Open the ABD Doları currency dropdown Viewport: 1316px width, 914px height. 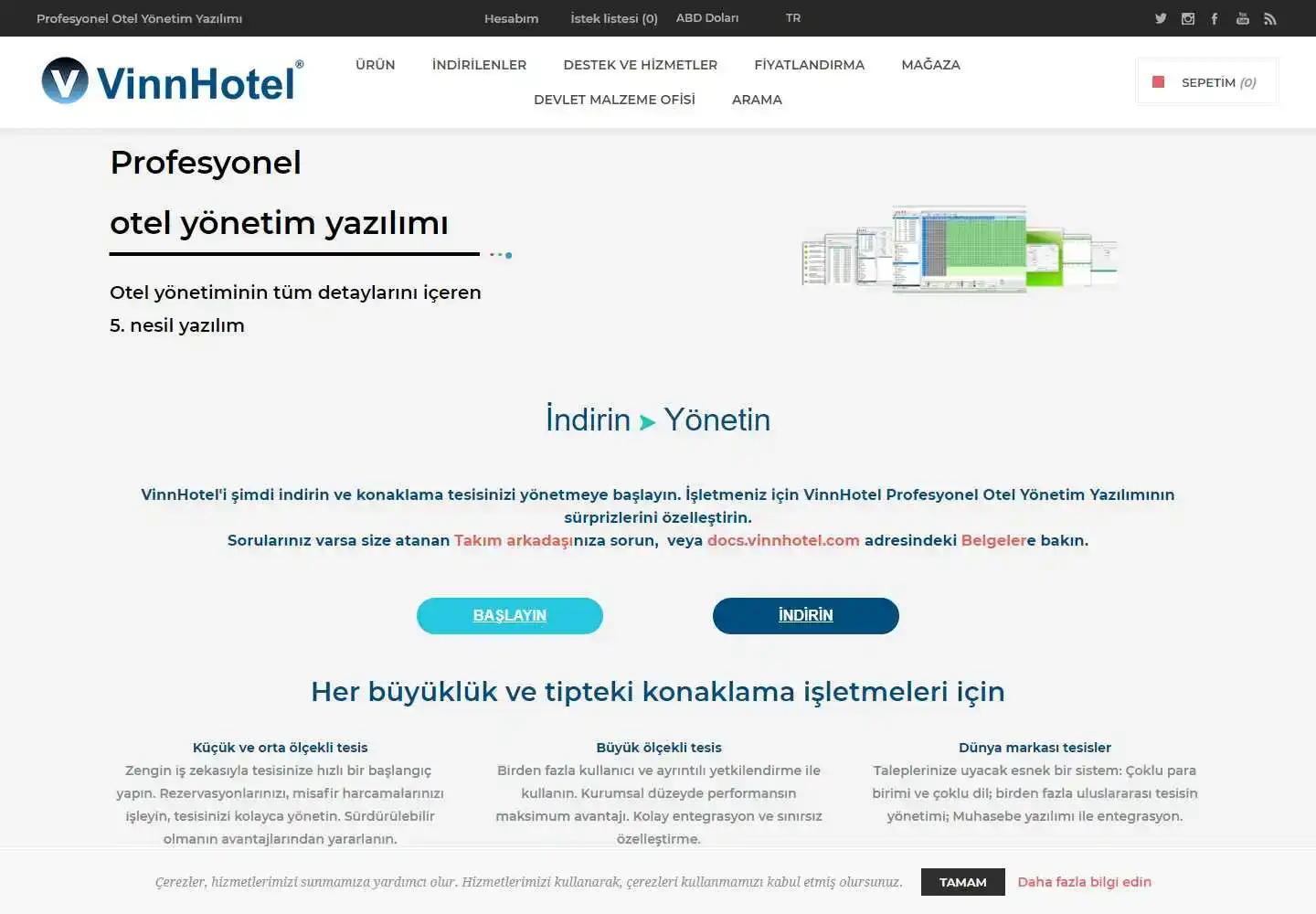707,18
